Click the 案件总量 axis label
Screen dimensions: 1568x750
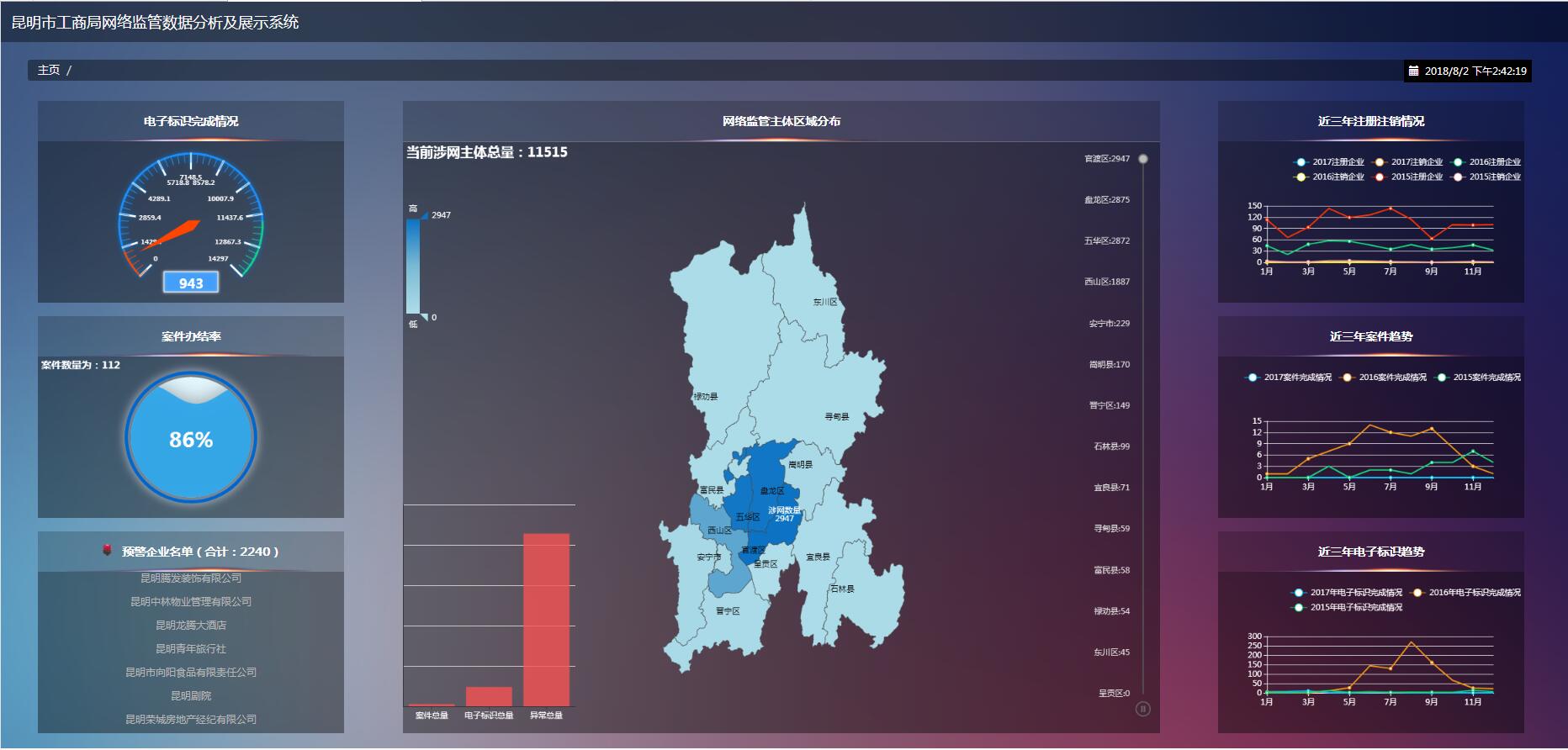coord(432,716)
